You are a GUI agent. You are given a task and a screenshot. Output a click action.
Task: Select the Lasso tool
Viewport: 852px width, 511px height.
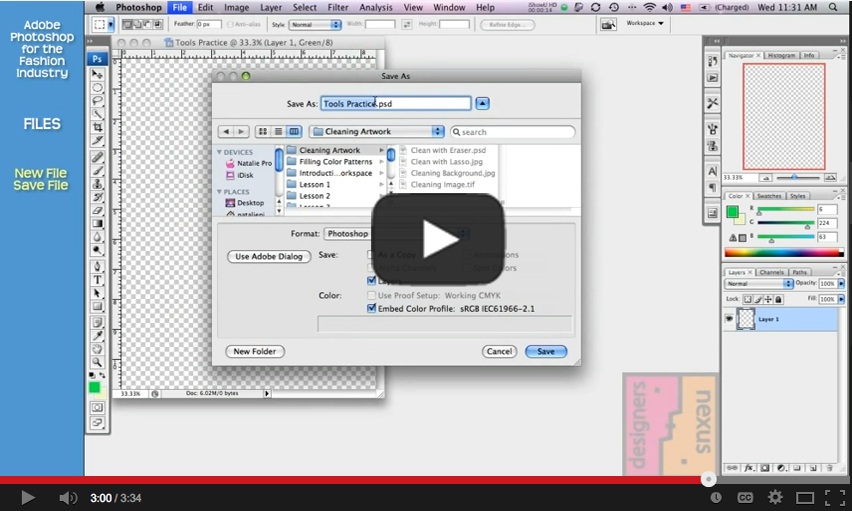pyautogui.click(x=97, y=101)
